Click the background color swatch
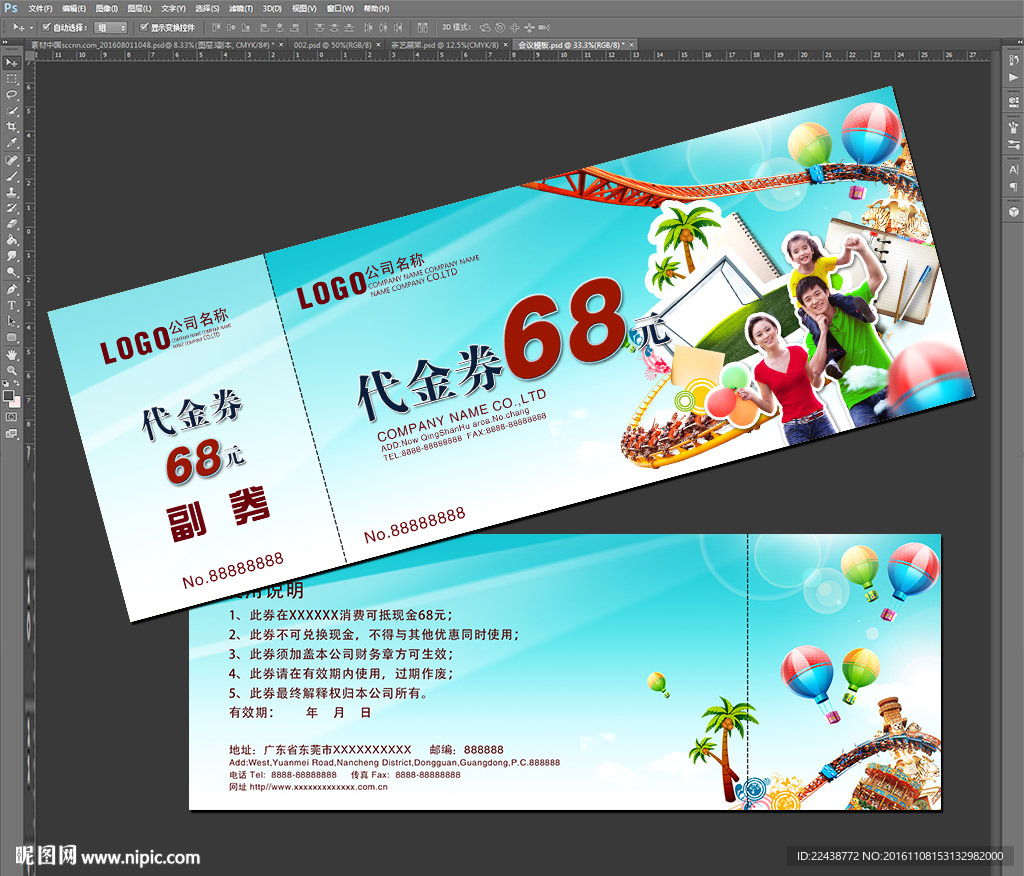The width and height of the screenshot is (1024, 876). point(15,401)
